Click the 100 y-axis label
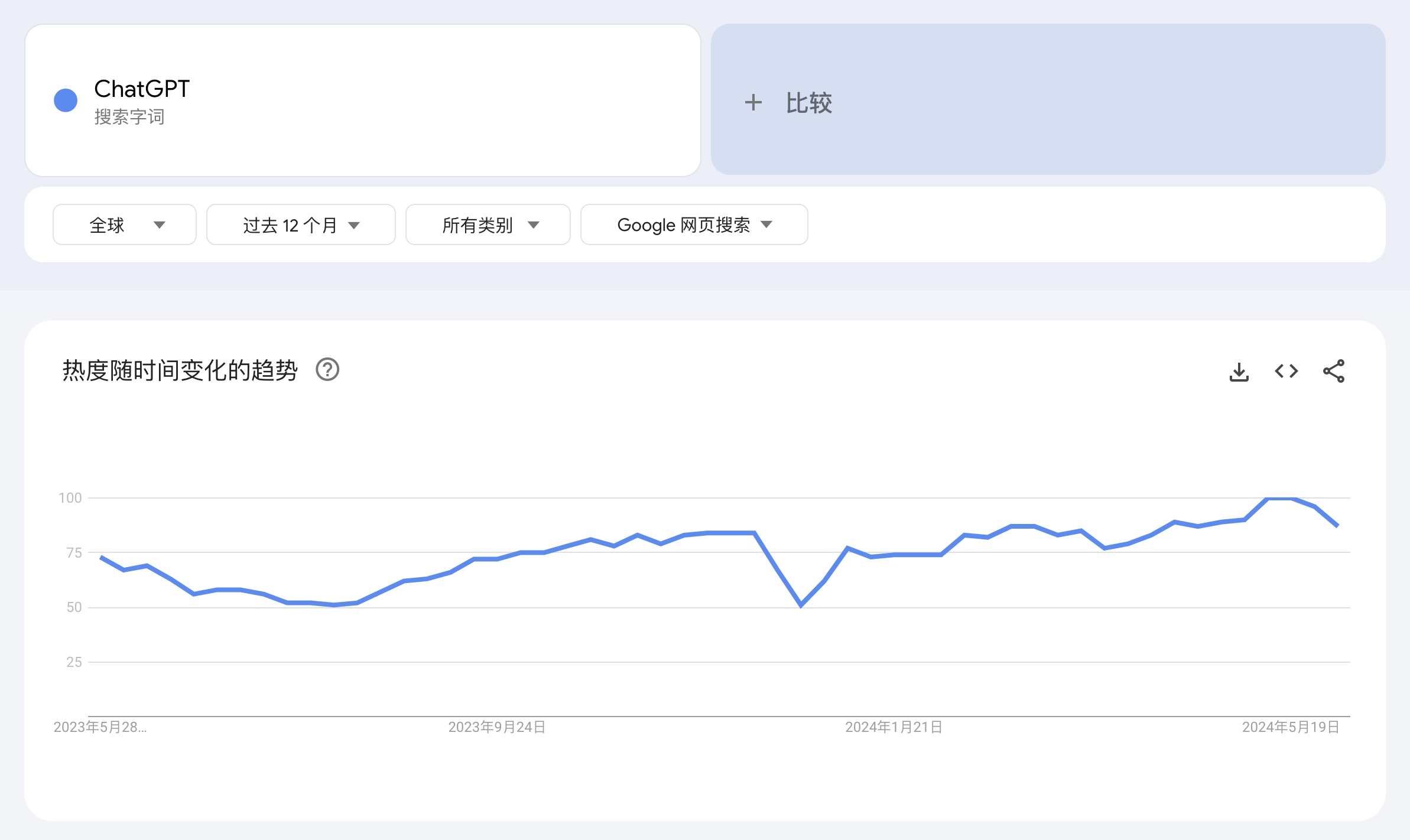The height and width of the screenshot is (840, 1410). point(70,498)
